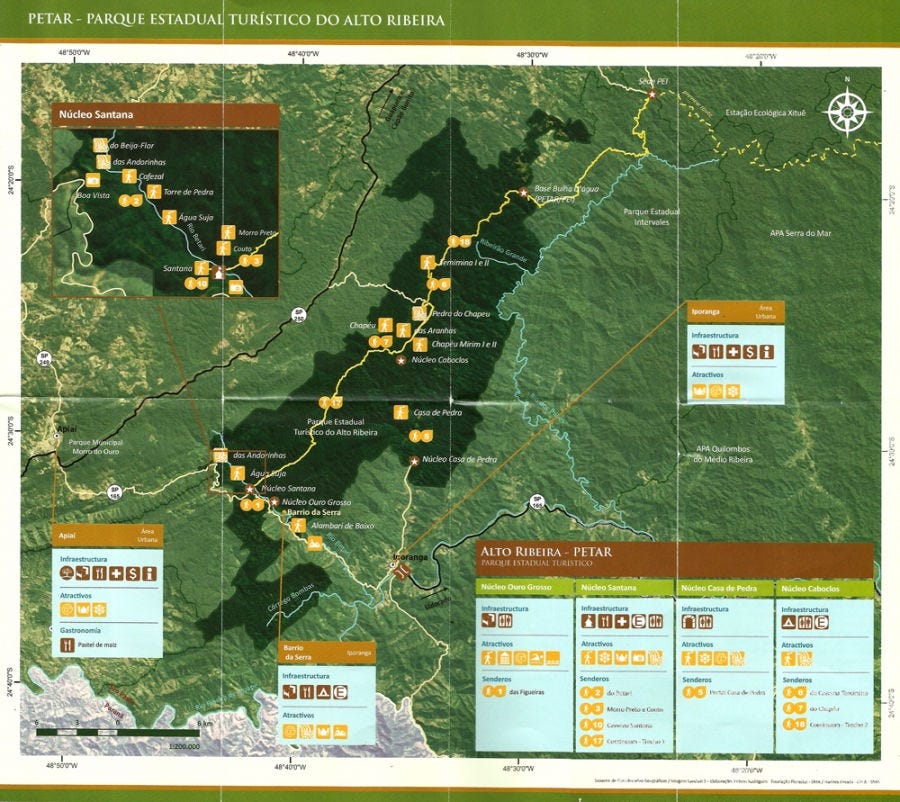Click the first aid cross icon in Iporanga panel
900x802 pixels.
(733, 351)
